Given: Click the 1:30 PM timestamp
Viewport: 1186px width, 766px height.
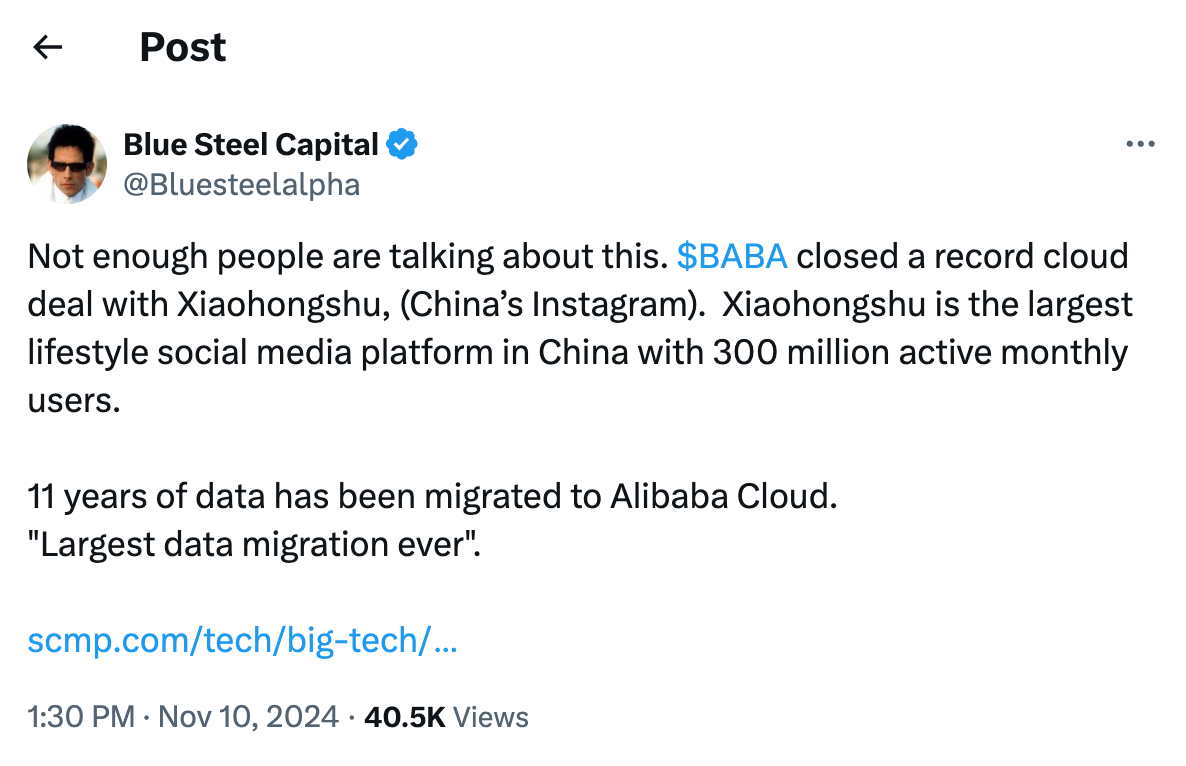Looking at the screenshot, I should 80,716.
